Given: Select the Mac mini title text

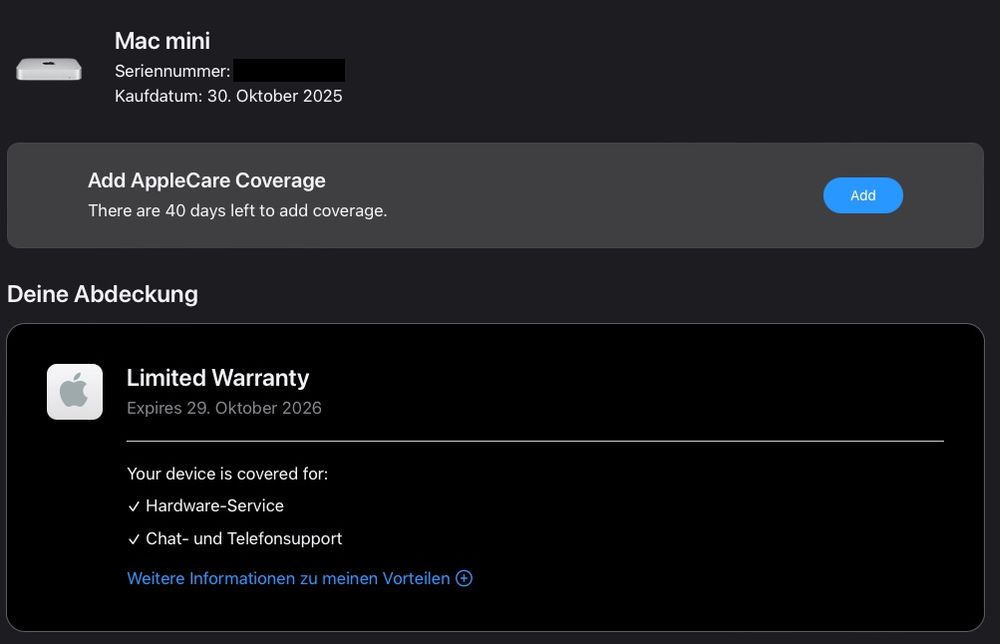Looking at the screenshot, I should (x=162, y=41).
